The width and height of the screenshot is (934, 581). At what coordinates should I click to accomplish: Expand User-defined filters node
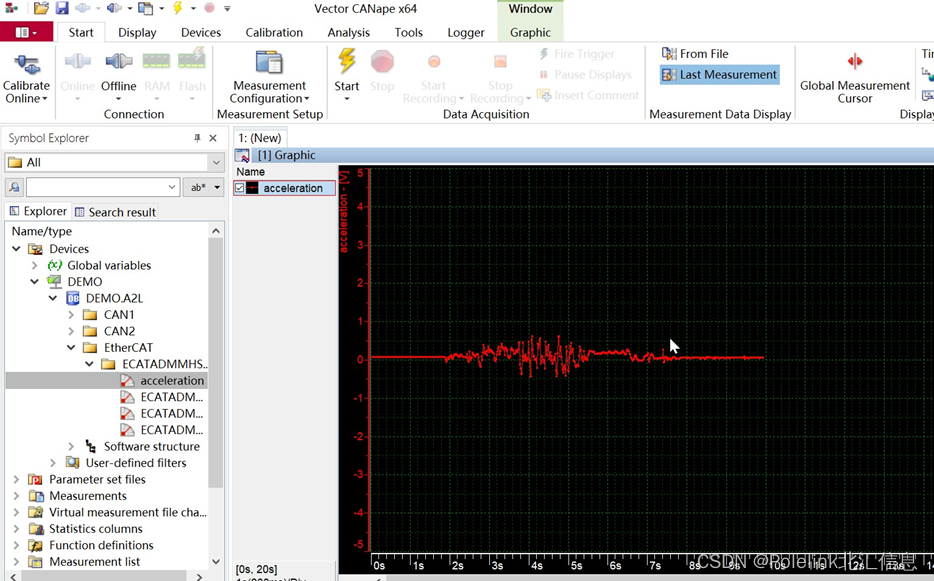[x=52, y=463]
